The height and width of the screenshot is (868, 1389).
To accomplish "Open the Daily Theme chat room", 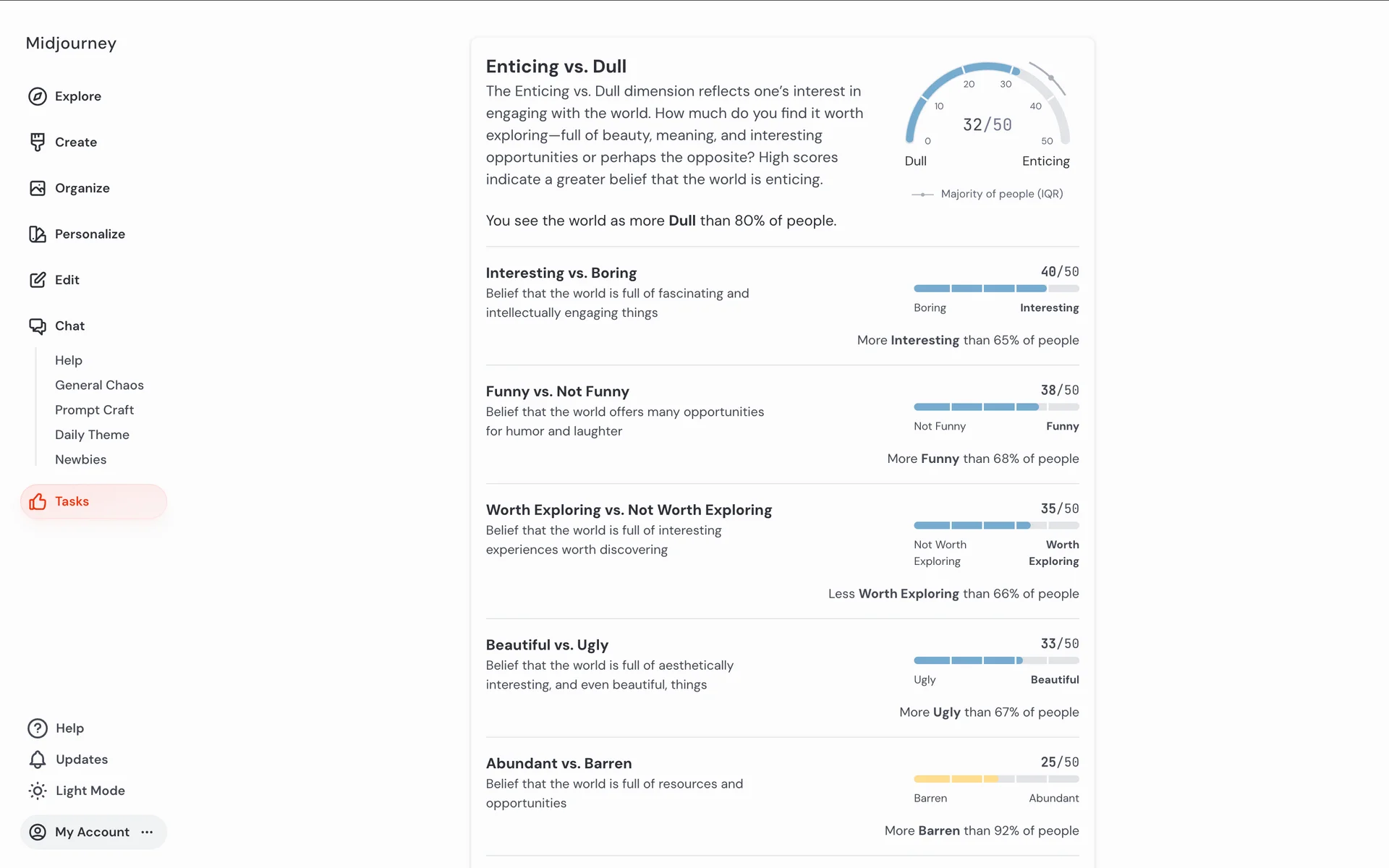I will [92, 435].
